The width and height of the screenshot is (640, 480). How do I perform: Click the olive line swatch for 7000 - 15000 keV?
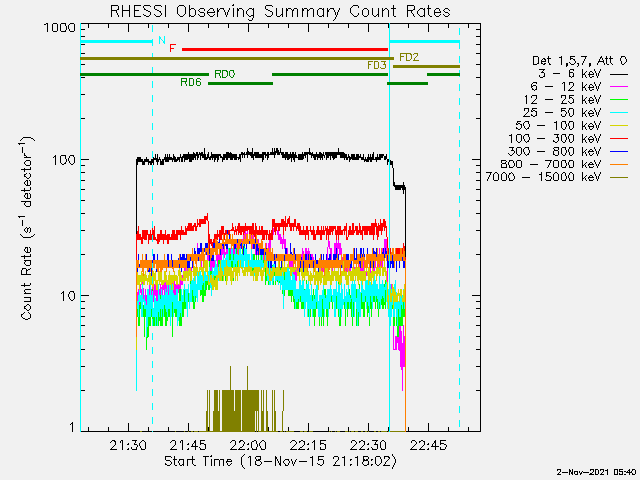pos(619,178)
